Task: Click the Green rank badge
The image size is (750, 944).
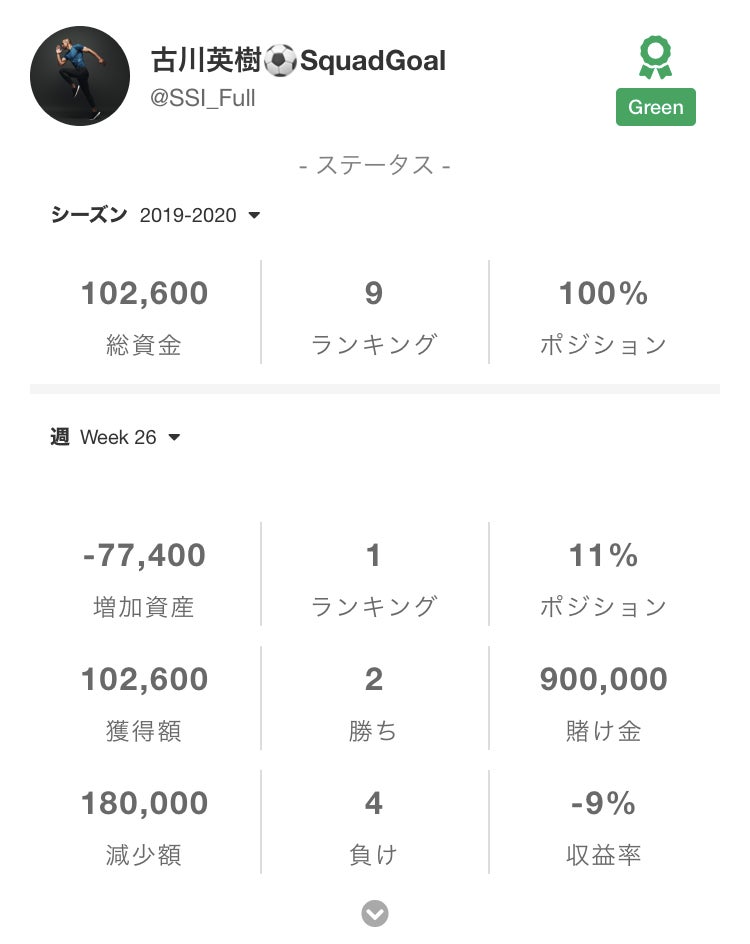Action: pos(656,107)
